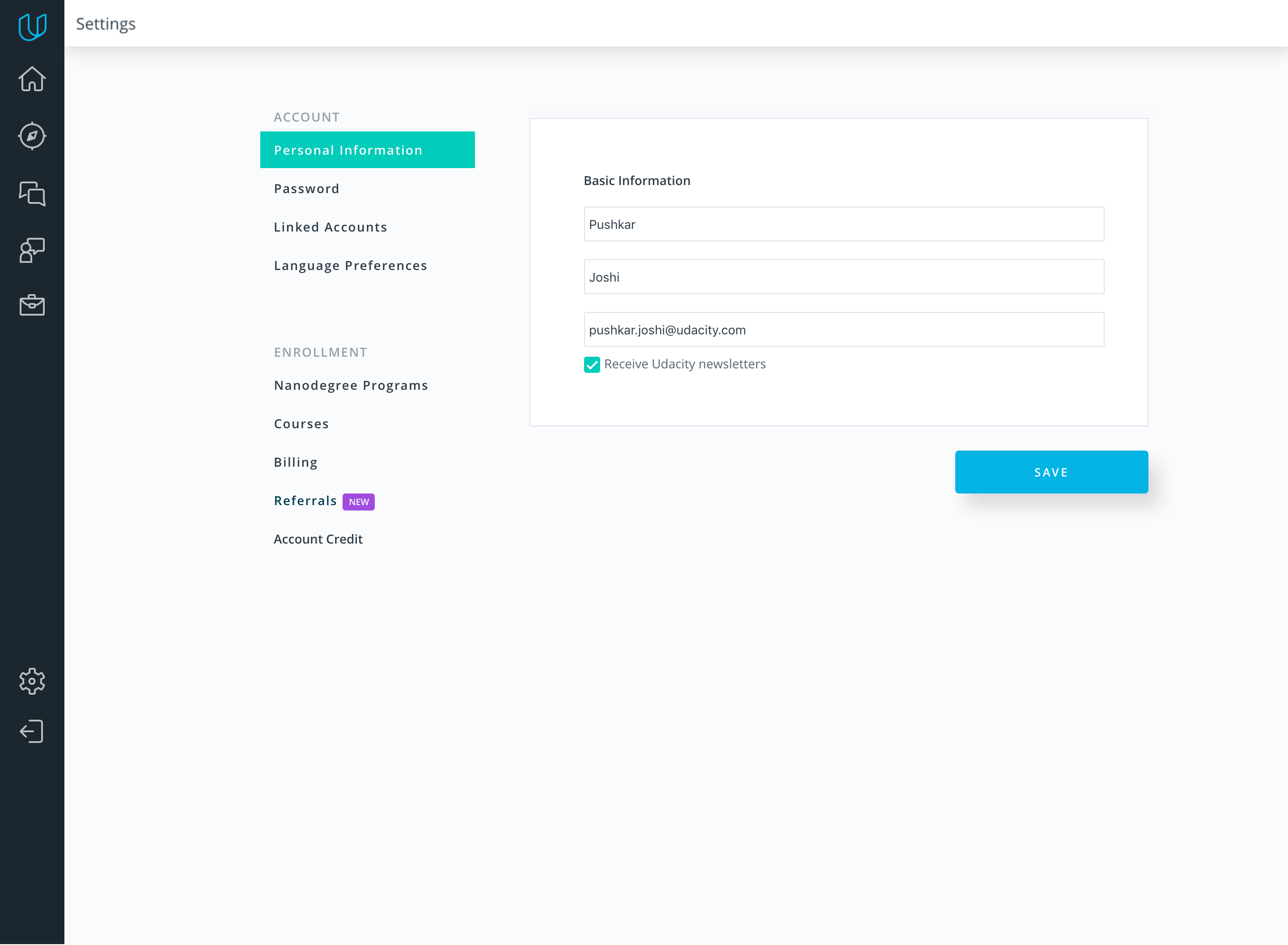Click the first name field containing Pushkar
Screen dimensions: 1288x945
[x=844, y=224]
